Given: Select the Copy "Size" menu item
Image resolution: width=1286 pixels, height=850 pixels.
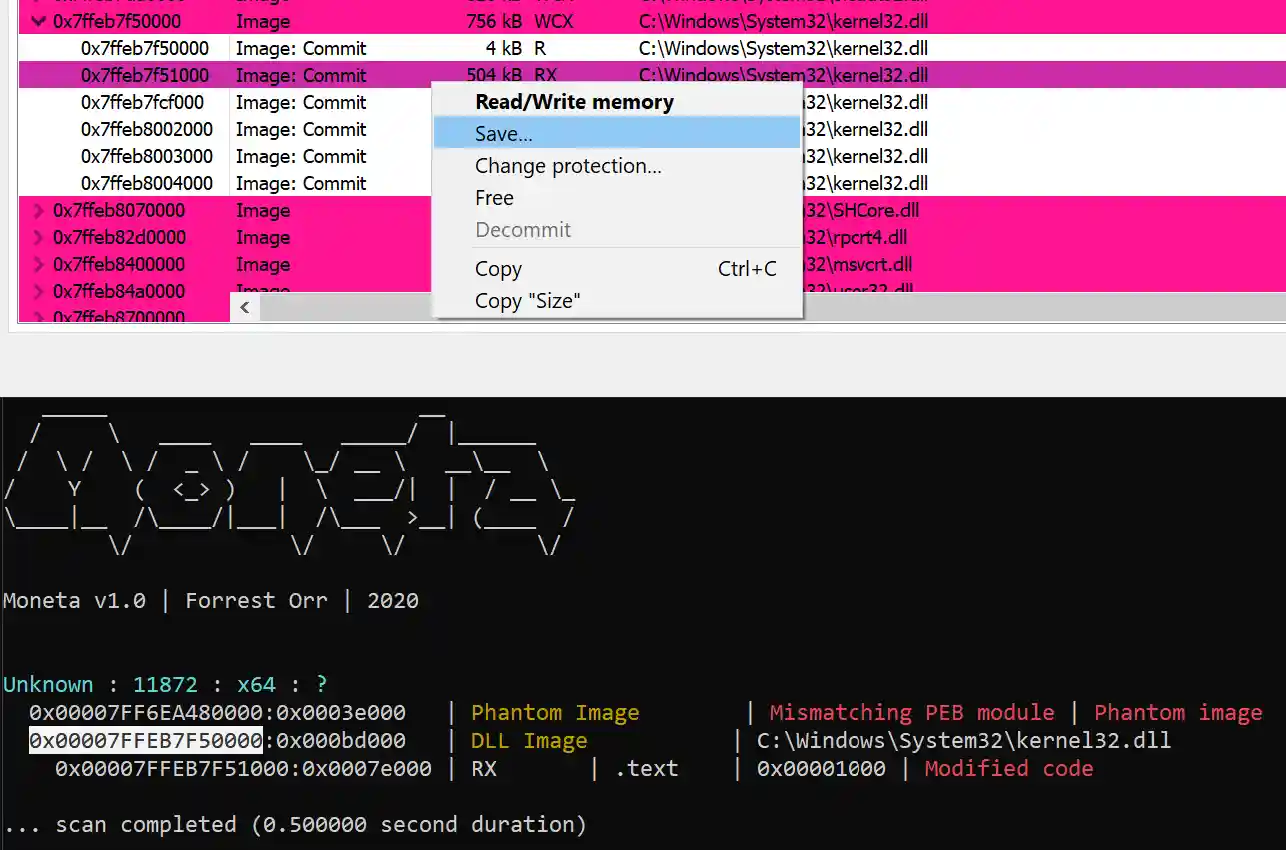Looking at the screenshot, I should click(527, 300).
